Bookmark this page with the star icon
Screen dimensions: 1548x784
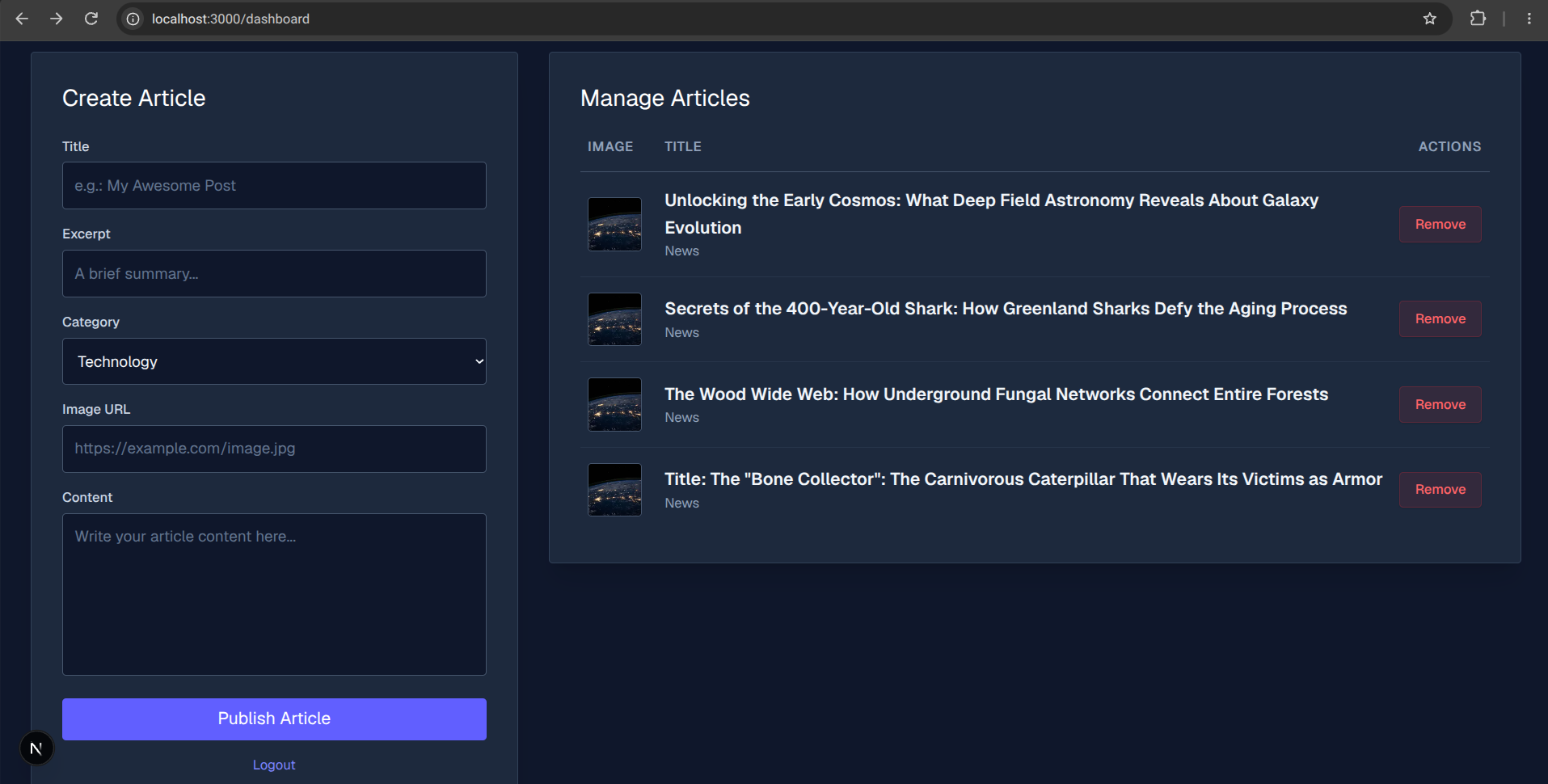pyautogui.click(x=1429, y=19)
